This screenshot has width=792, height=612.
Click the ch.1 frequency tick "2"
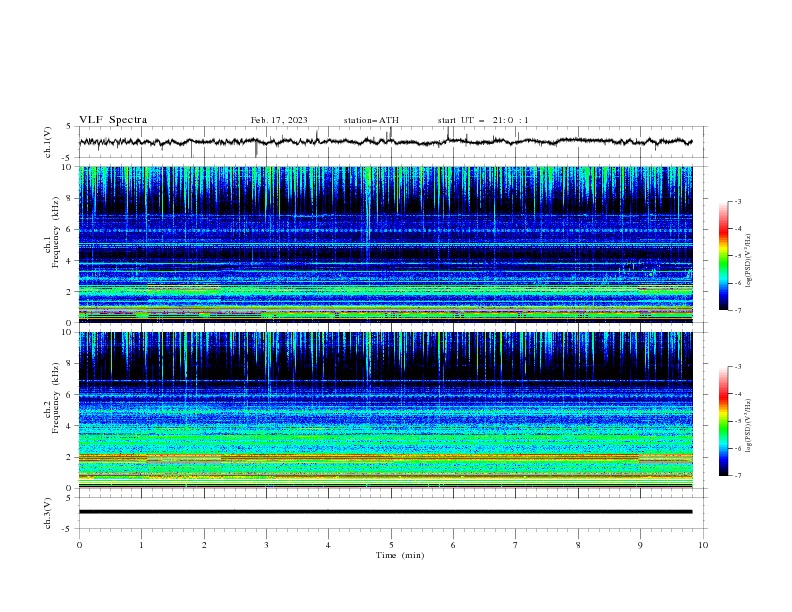coord(69,291)
